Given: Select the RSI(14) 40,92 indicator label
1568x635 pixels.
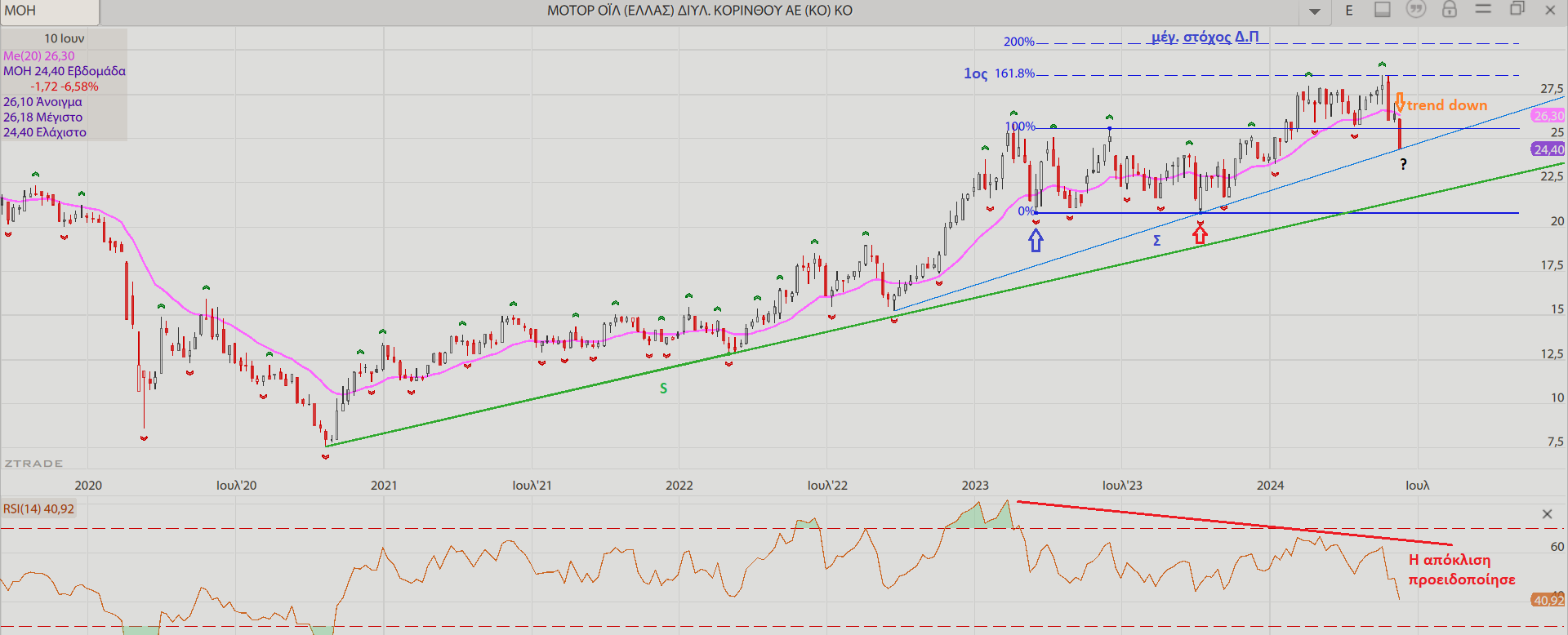Looking at the screenshot, I should coord(38,509).
